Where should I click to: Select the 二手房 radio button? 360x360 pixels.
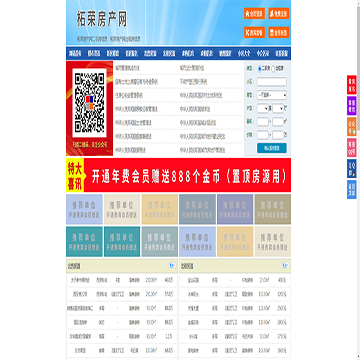pos(260,68)
